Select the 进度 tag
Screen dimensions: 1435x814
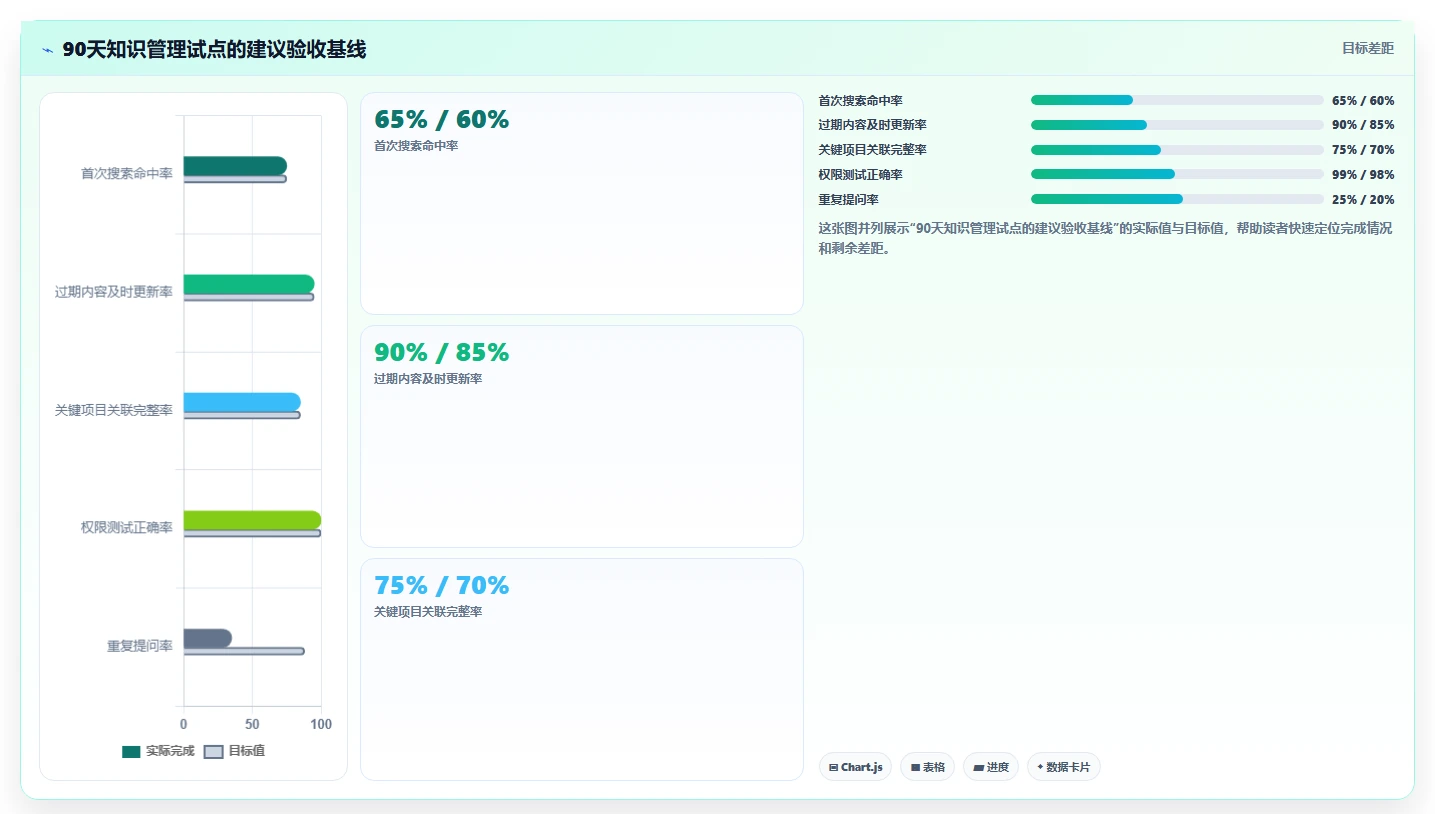pyautogui.click(x=991, y=767)
